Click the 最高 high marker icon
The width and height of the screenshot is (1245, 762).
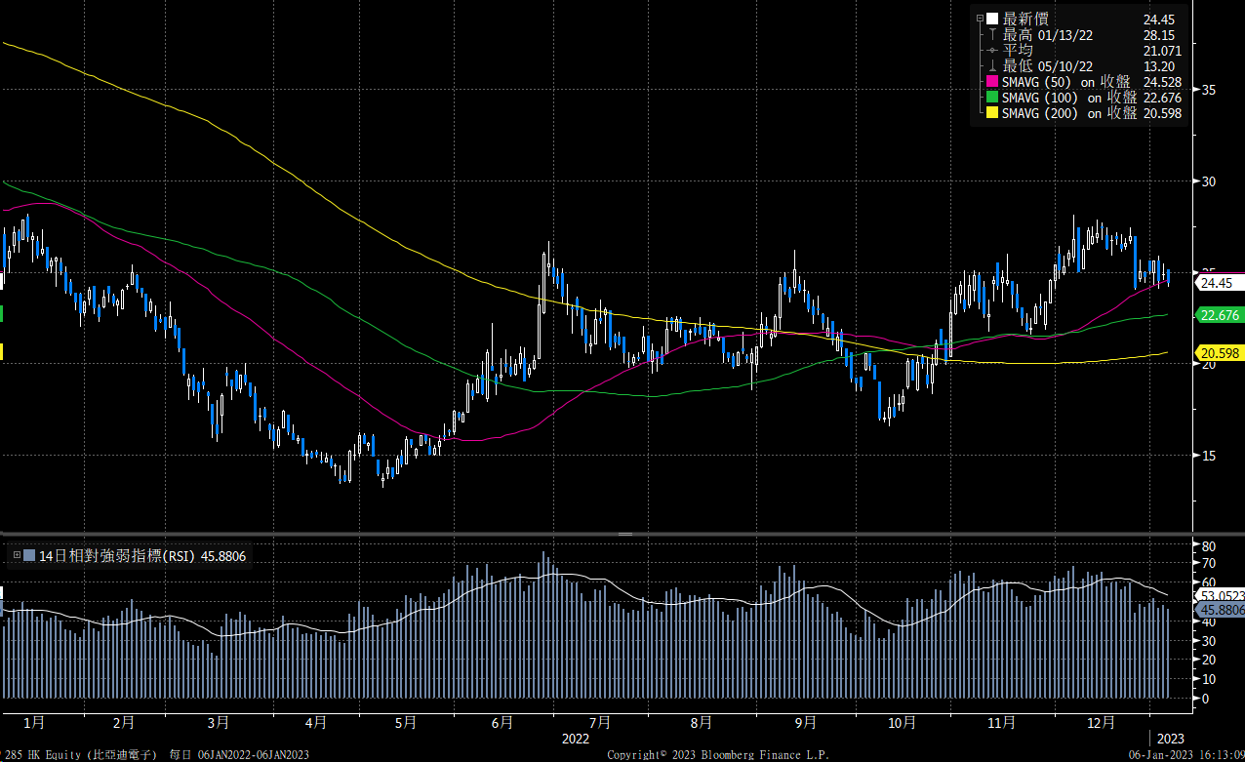(991, 35)
